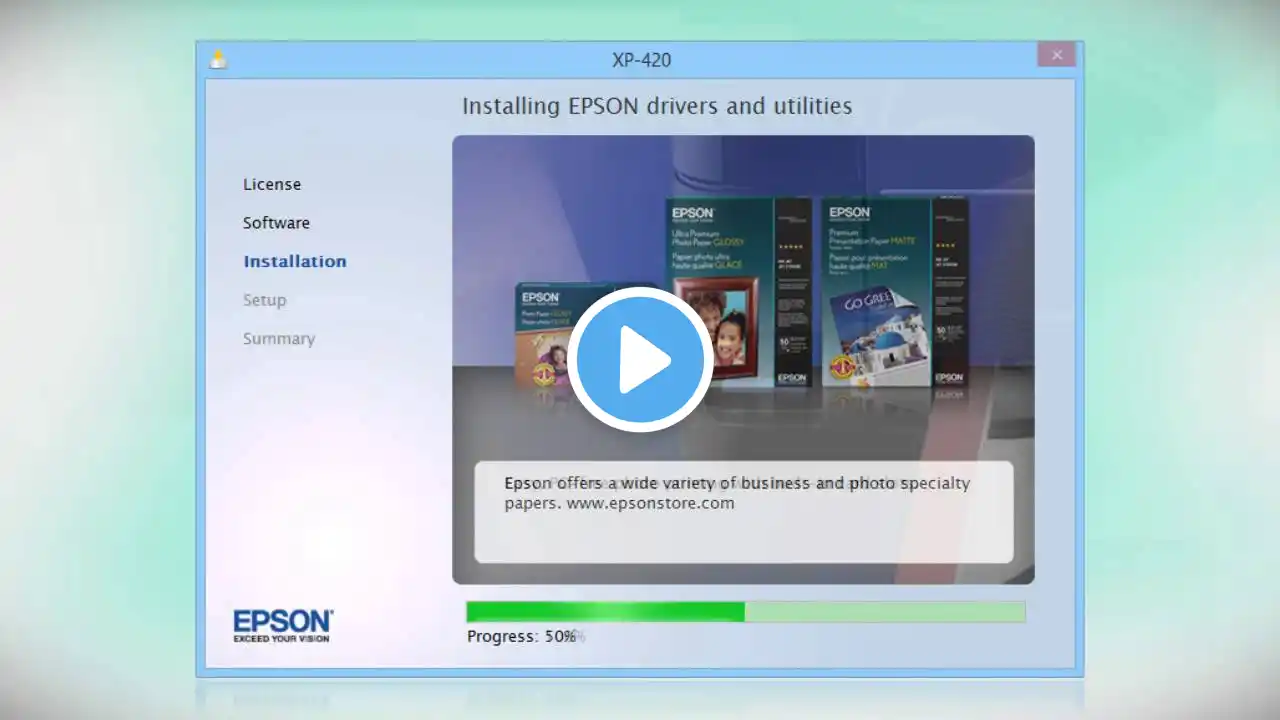
Task: Click the Premium Presentation Paper Matte package
Action: (895, 291)
